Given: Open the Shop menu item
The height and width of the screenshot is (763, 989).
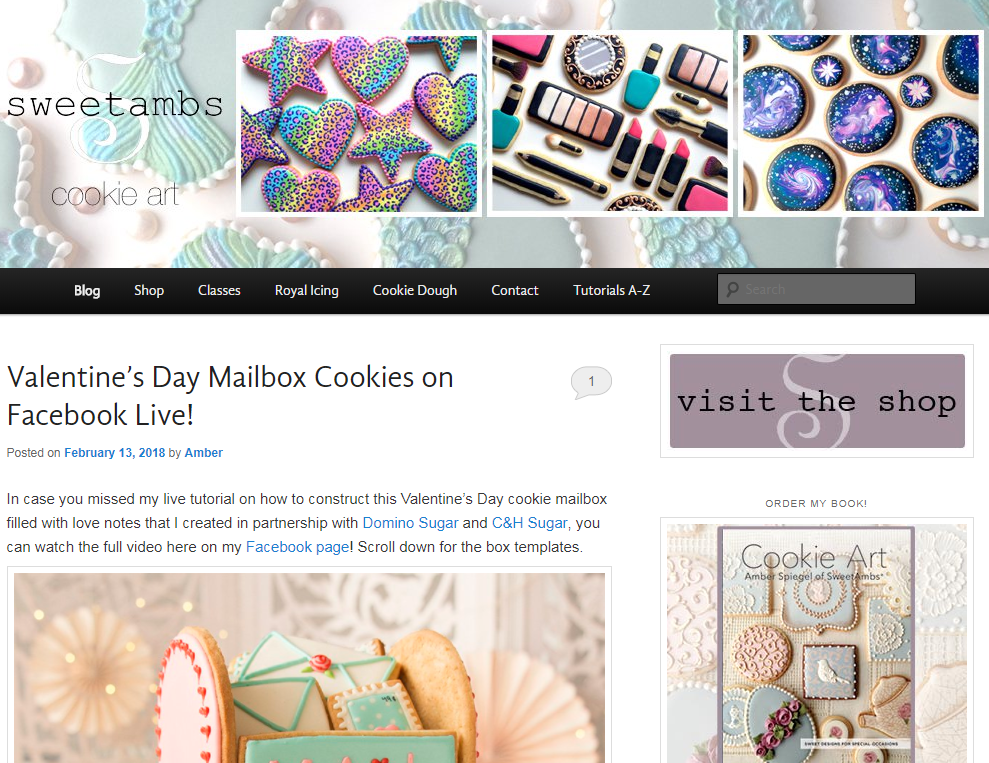Looking at the screenshot, I should (x=149, y=291).
